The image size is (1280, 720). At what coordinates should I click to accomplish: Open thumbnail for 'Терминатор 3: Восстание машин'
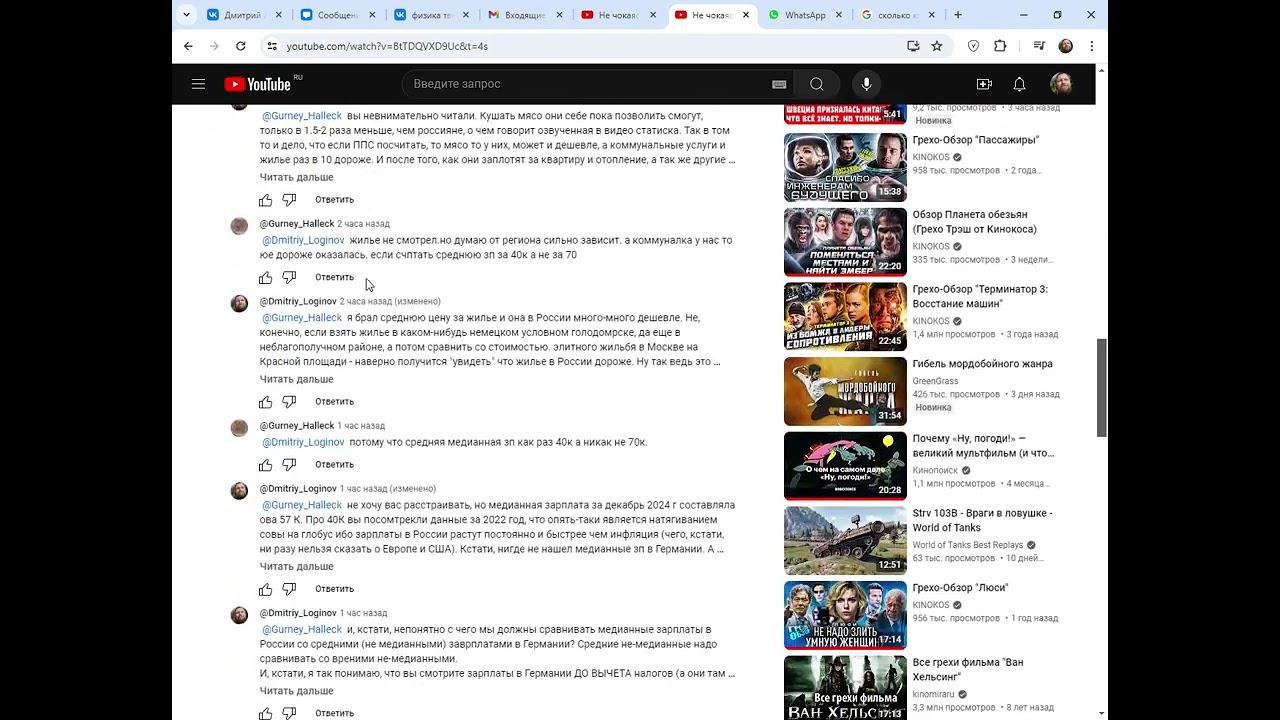tap(845, 317)
